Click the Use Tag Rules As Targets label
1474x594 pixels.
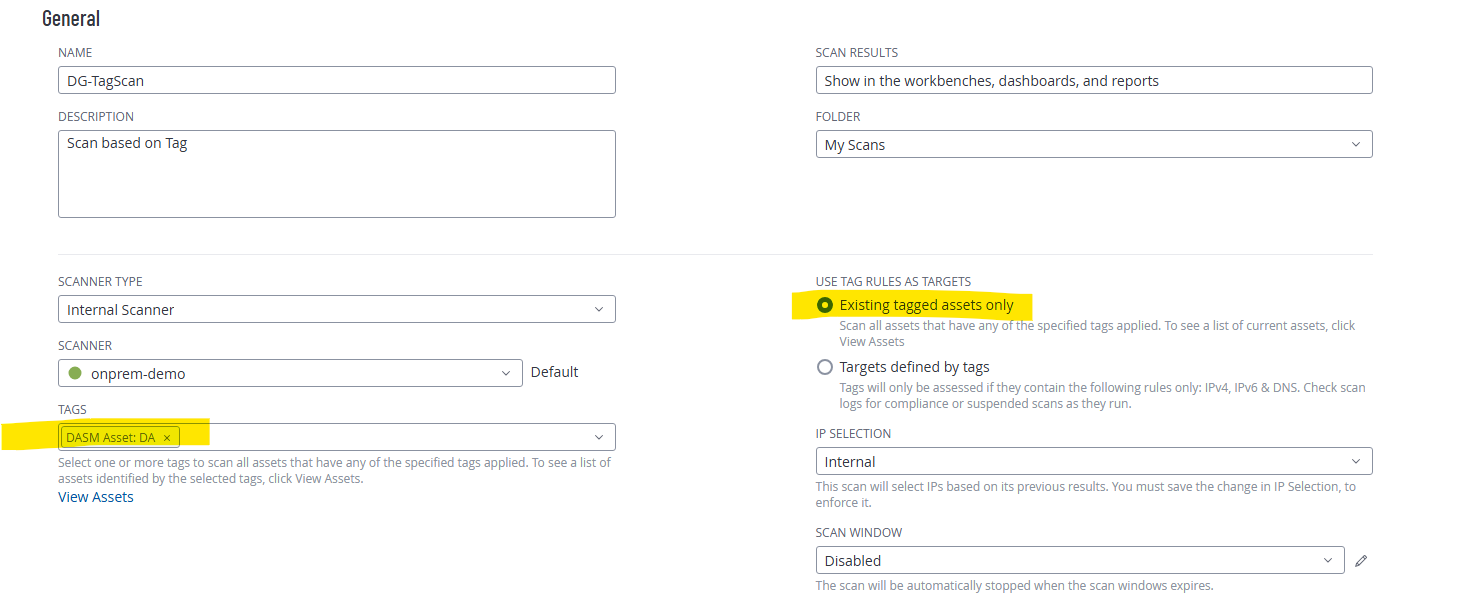(x=893, y=282)
